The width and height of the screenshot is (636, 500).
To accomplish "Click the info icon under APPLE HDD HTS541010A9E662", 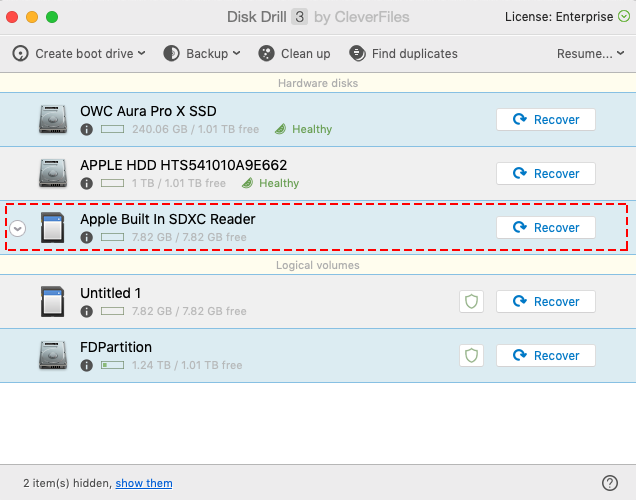I will (87, 184).
